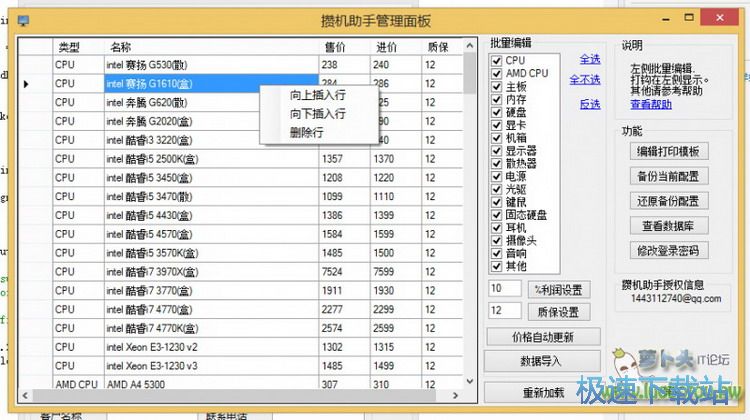
Task: Click the table's vertical scrollbar down arrow
Action: (x=470, y=382)
